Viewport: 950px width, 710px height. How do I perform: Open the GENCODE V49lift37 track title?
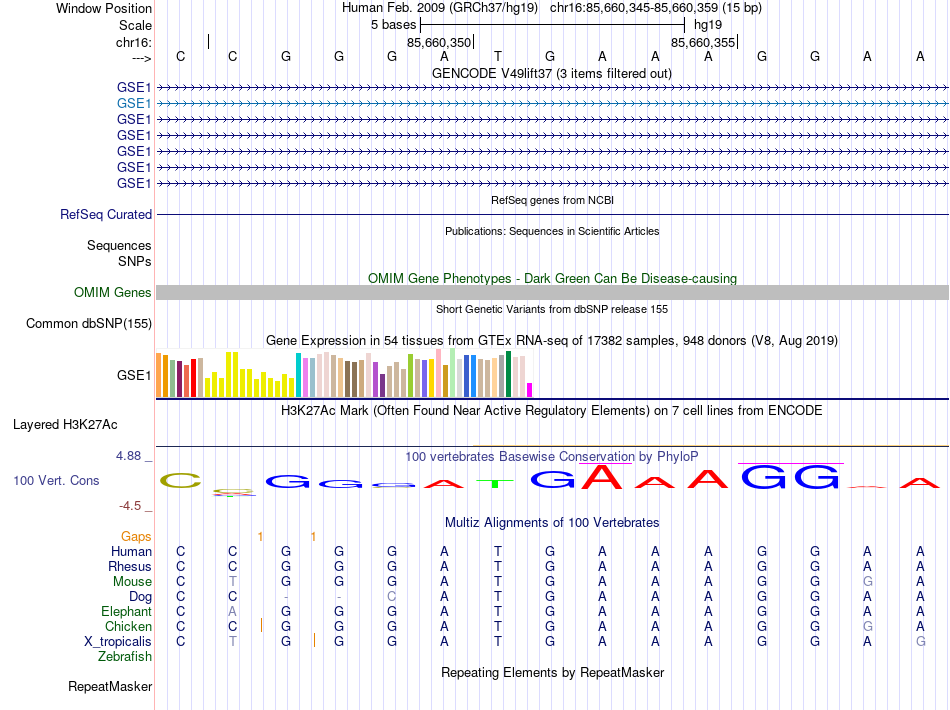point(552,73)
